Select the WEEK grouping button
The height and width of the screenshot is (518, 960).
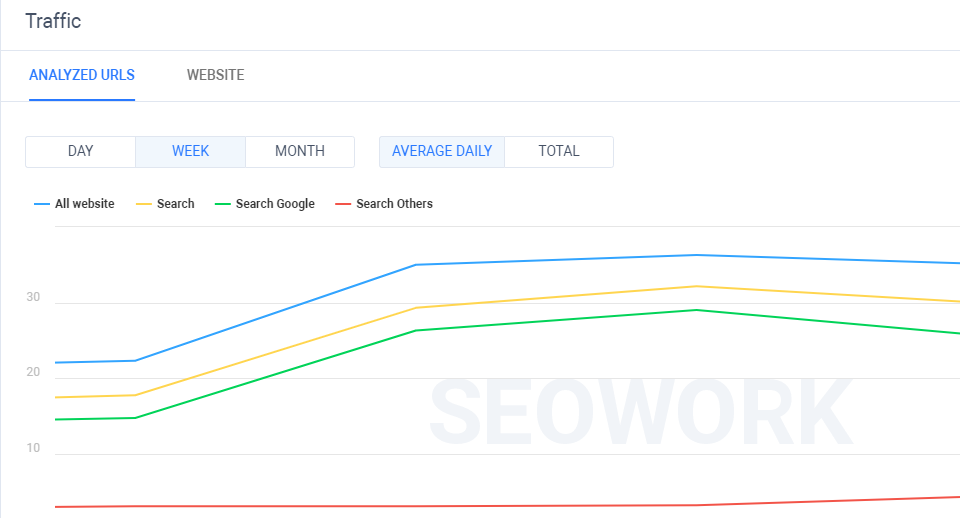pyautogui.click(x=190, y=151)
